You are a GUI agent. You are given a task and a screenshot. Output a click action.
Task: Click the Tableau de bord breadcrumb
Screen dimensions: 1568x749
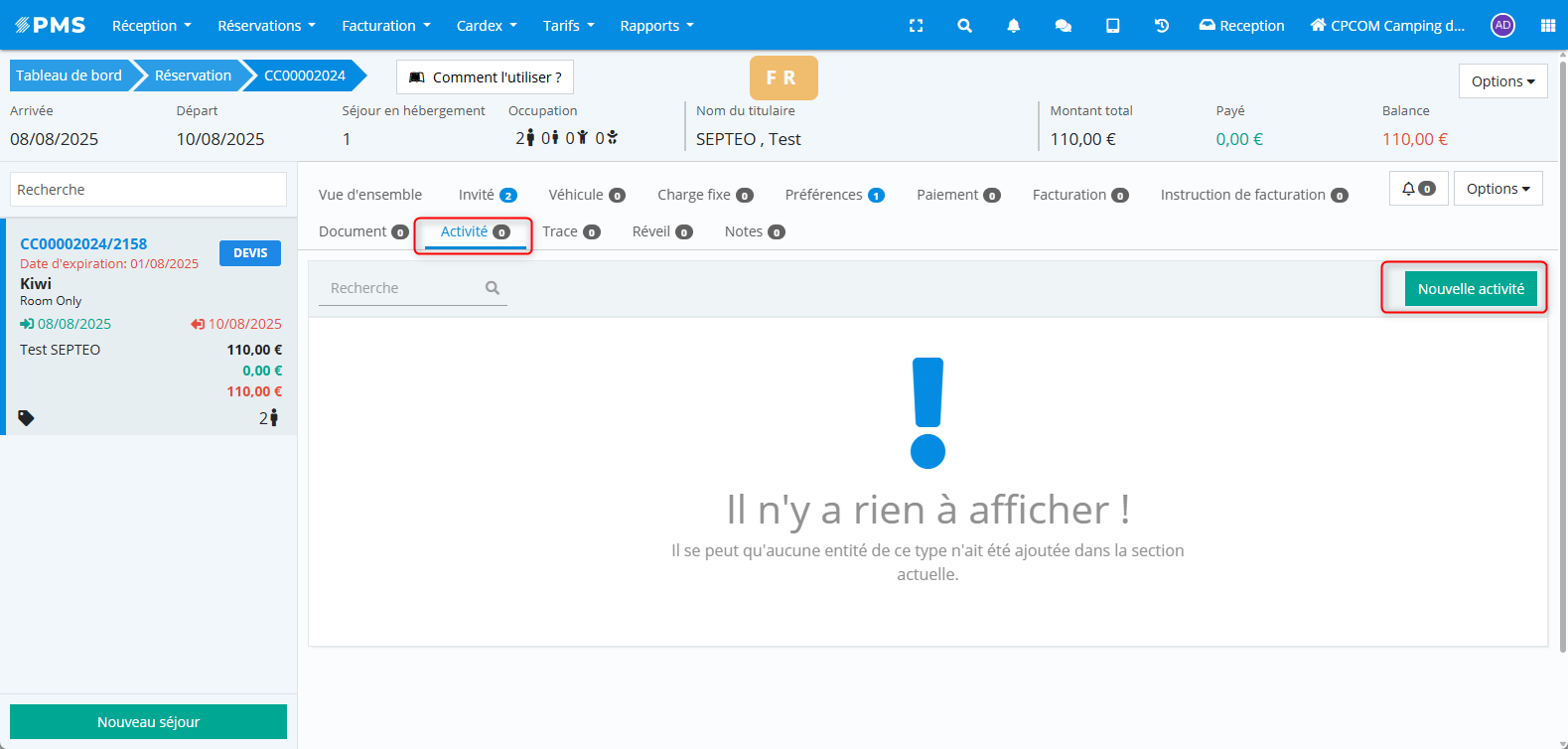pyautogui.click(x=69, y=75)
